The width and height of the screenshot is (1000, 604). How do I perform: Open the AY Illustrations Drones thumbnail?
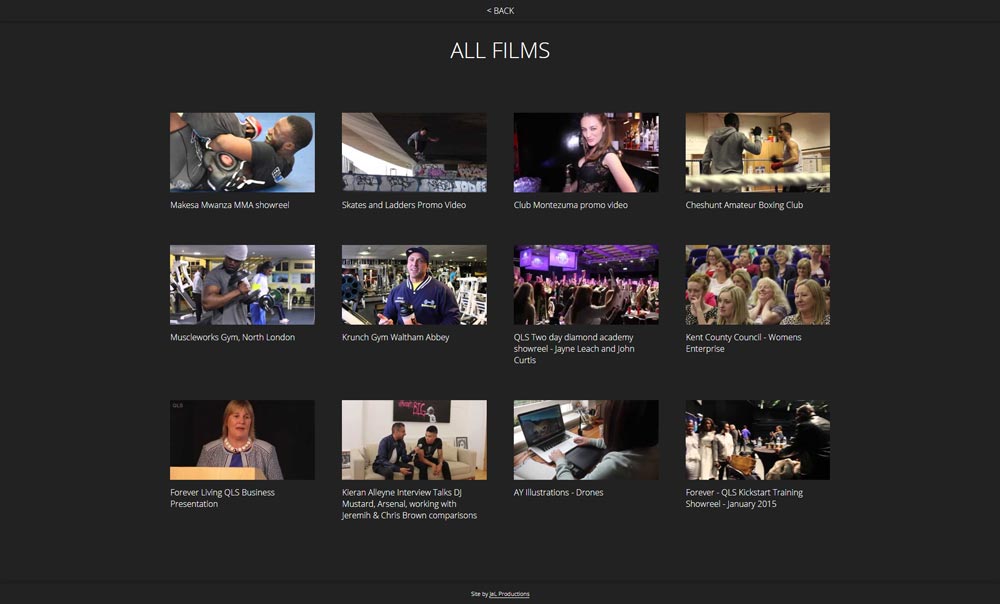(x=586, y=440)
